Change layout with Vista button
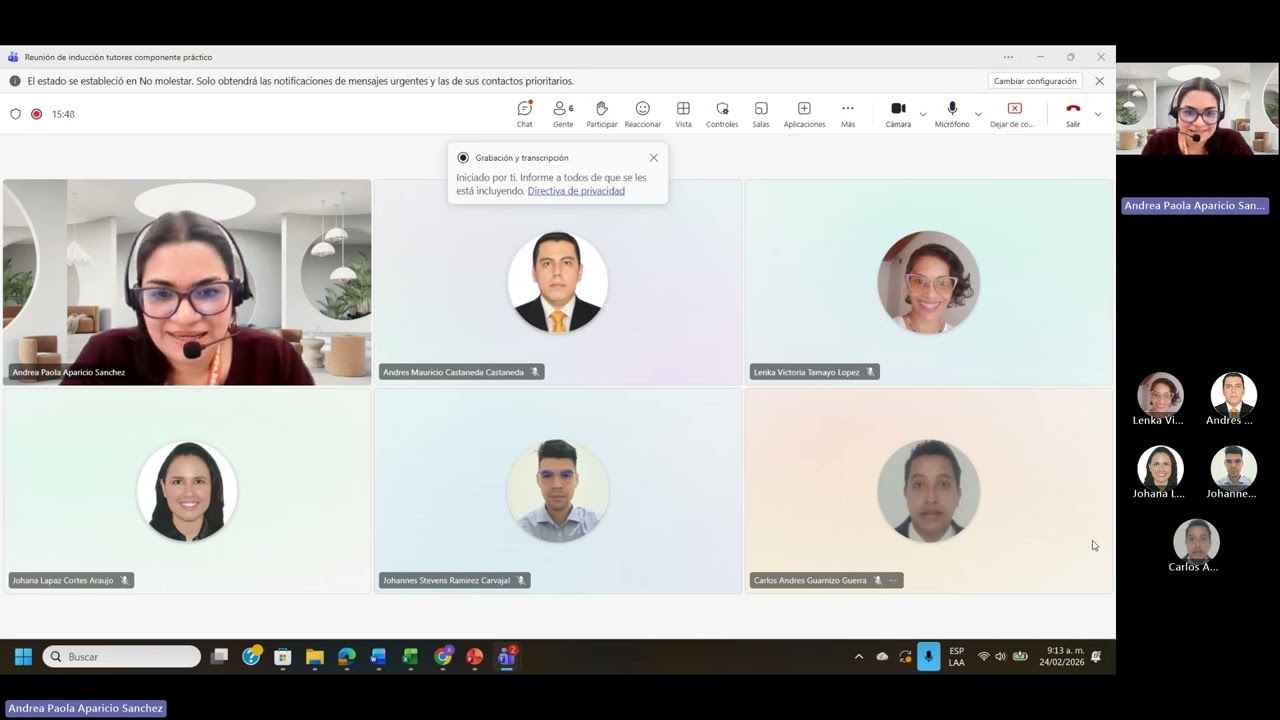 click(x=683, y=114)
